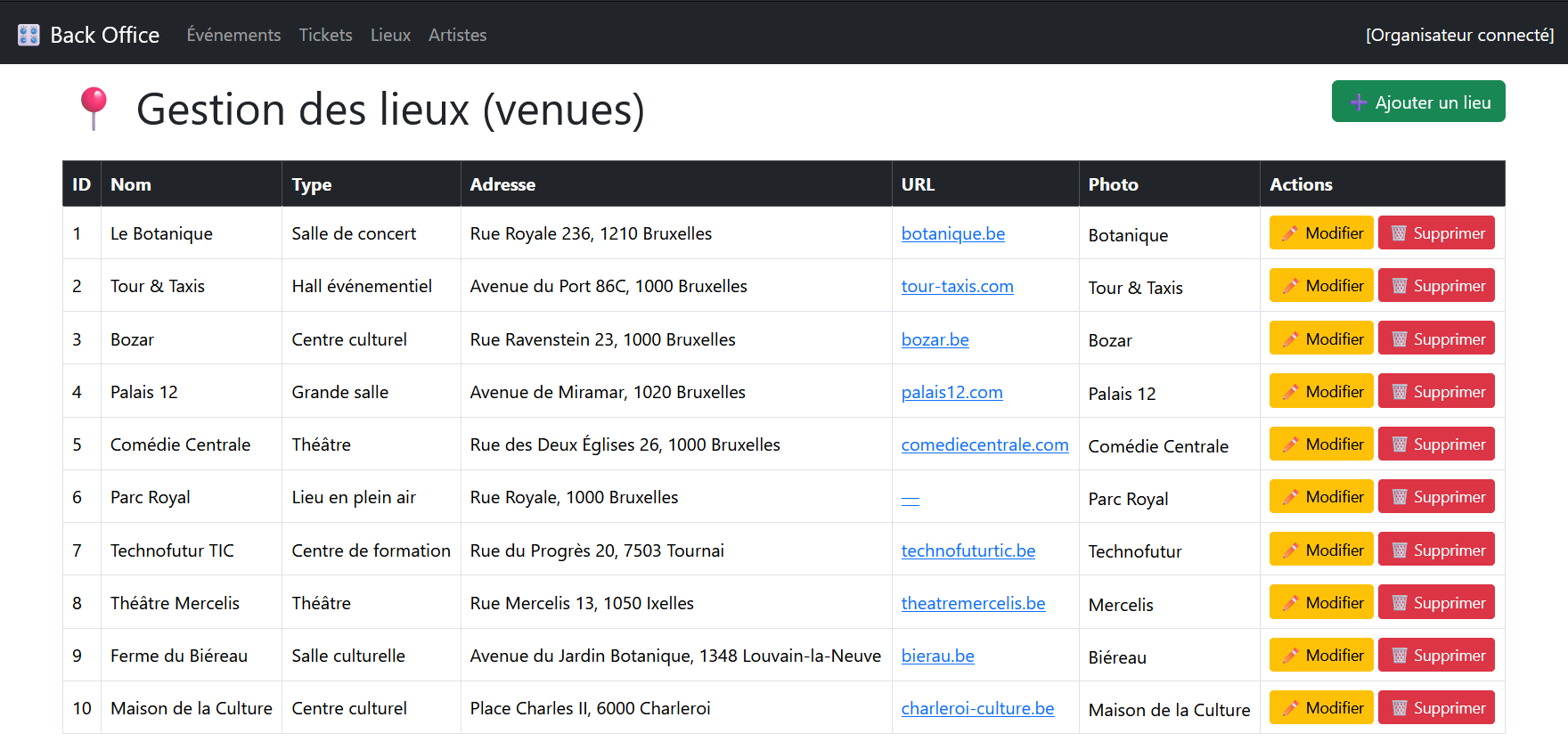Click pencil icon for Le Botanique row
Viewport: 1568px width, 750px height.
coord(1289,233)
